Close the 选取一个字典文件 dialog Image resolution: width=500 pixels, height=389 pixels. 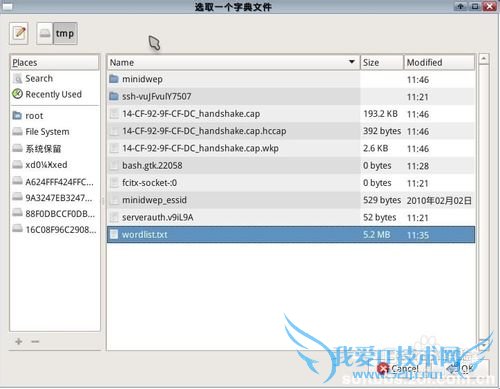490,6
